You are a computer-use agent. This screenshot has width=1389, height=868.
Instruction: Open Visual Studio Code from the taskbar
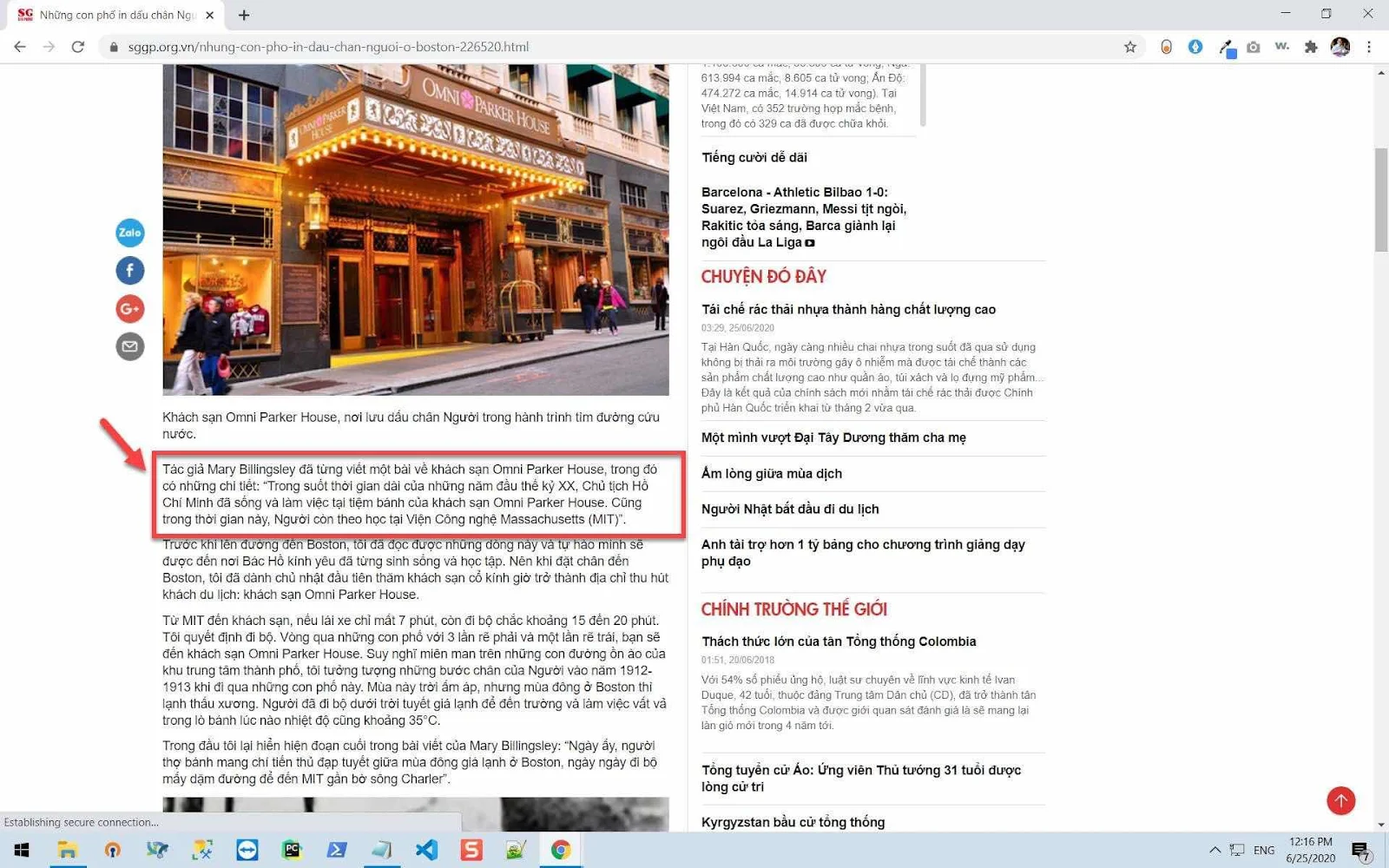(x=426, y=850)
